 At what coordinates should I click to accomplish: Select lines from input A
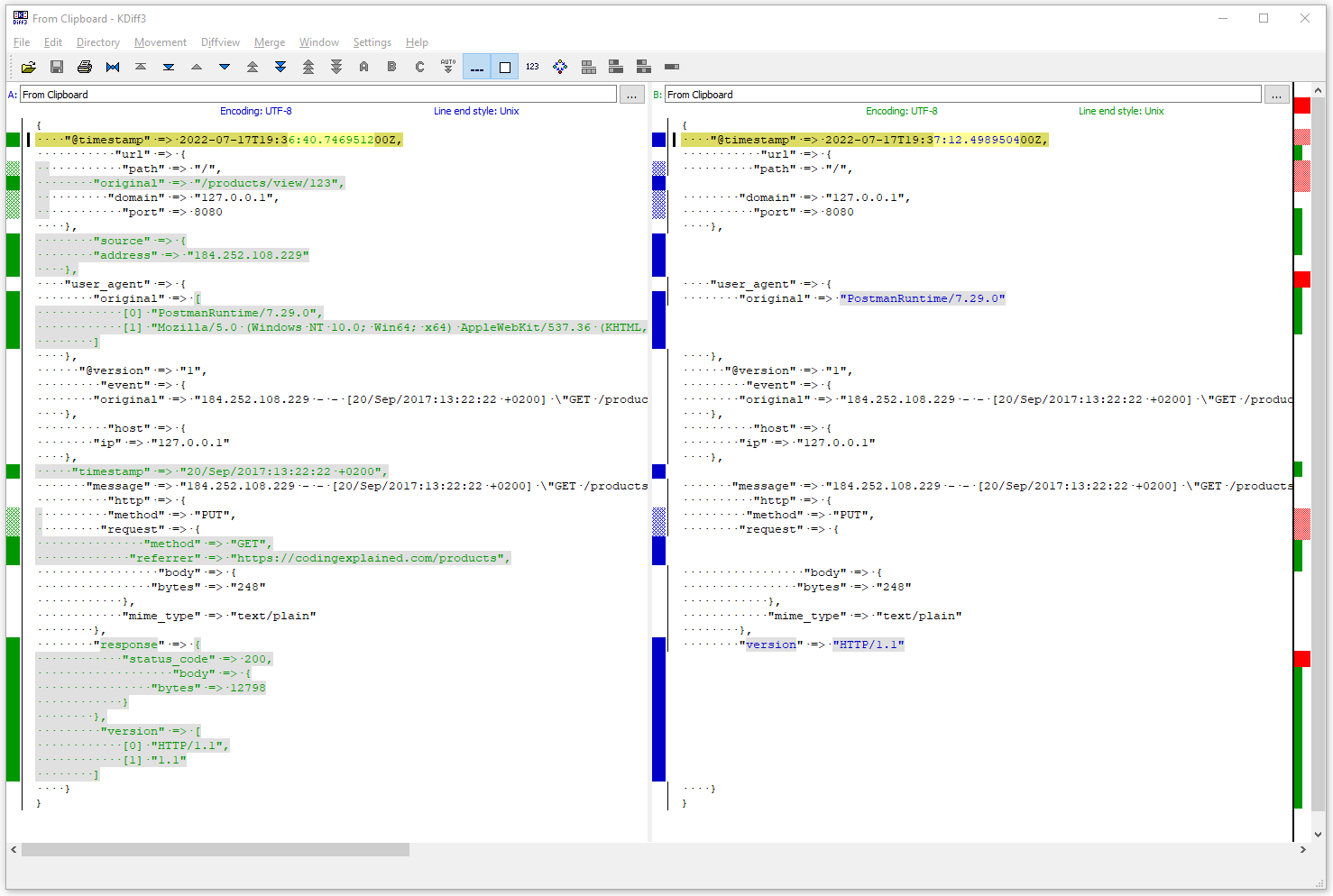click(363, 67)
